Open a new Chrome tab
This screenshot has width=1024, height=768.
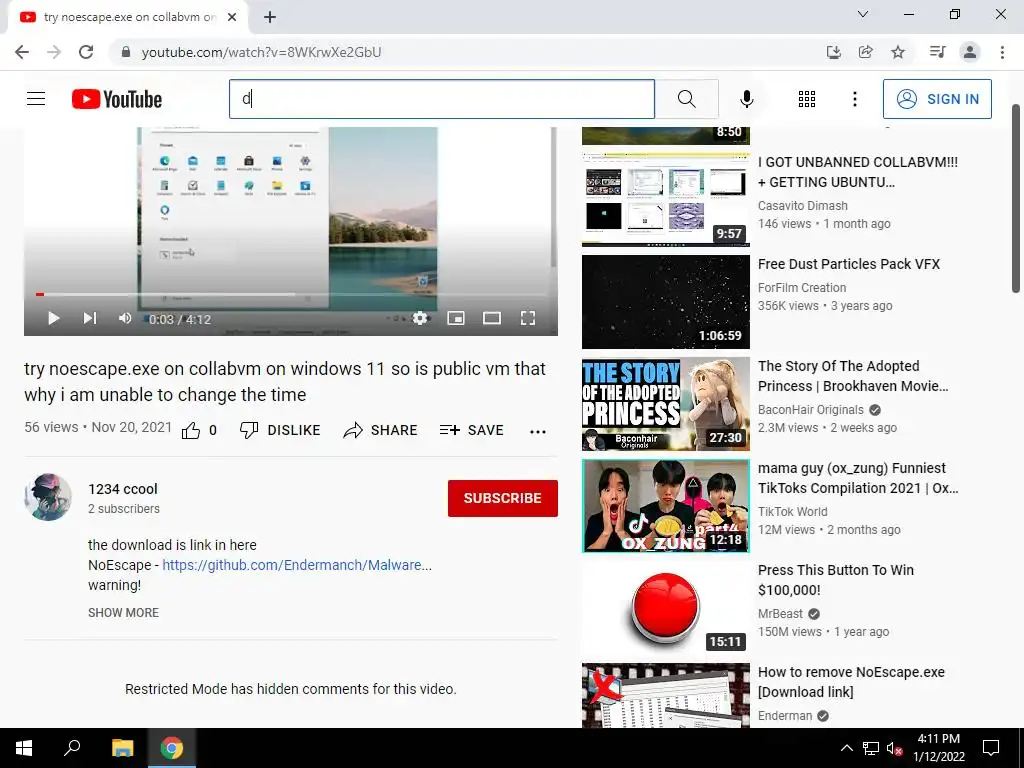point(270,17)
